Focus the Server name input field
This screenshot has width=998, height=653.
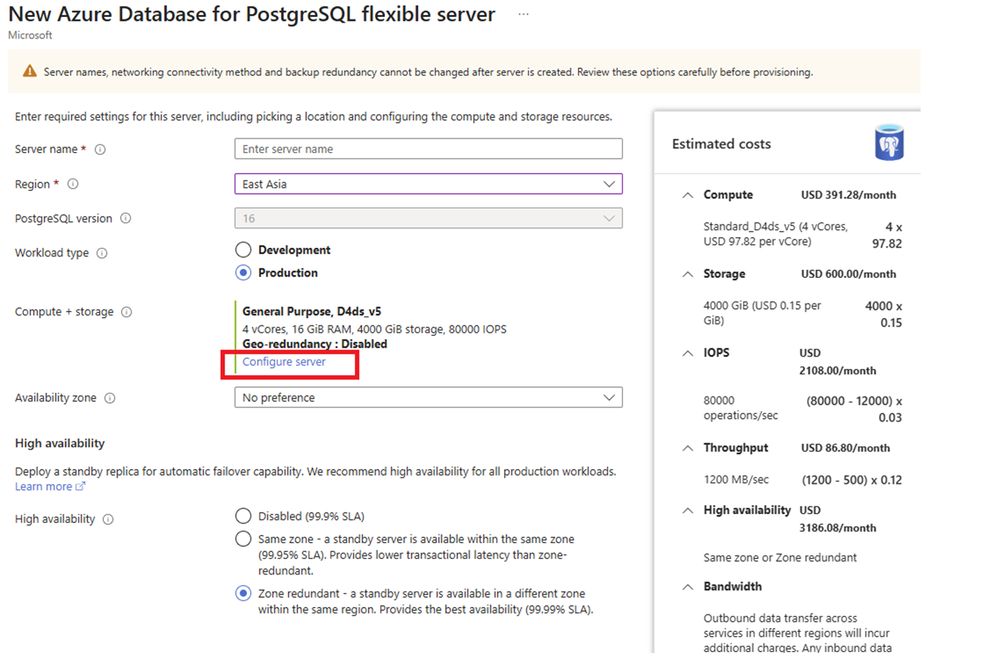(428, 149)
